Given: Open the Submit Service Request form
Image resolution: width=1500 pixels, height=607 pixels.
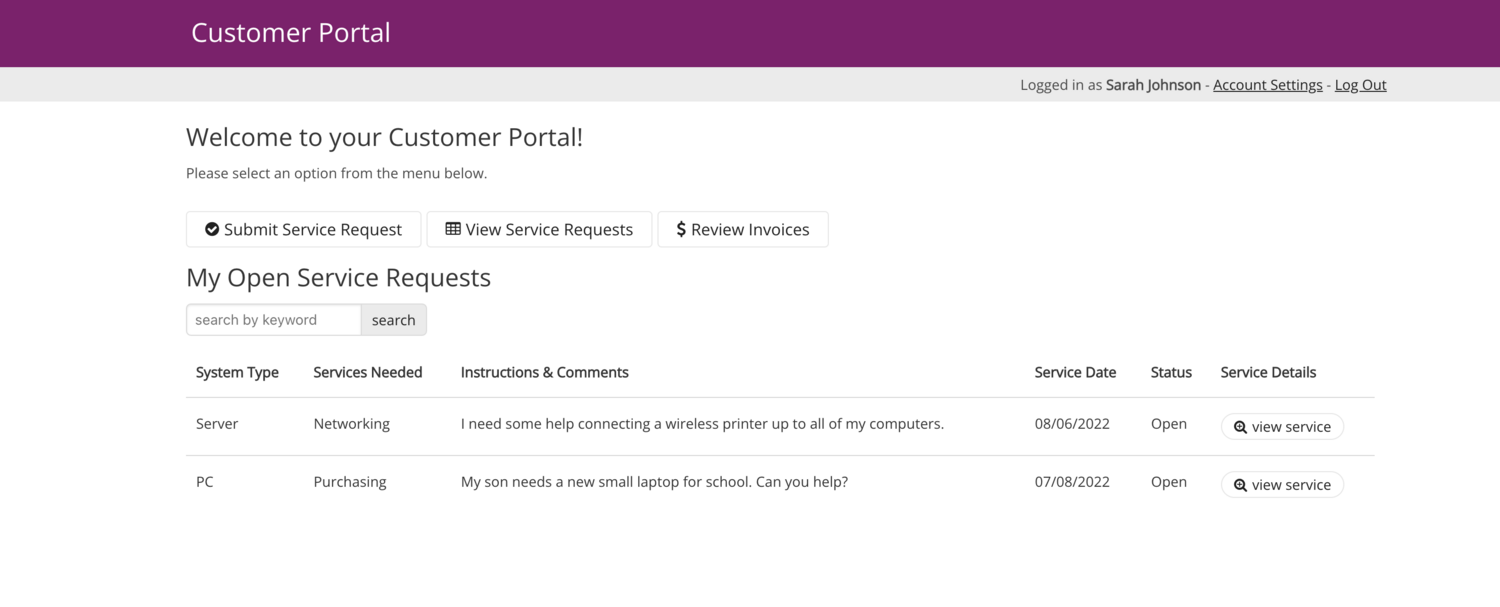Looking at the screenshot, I should 303,229.
